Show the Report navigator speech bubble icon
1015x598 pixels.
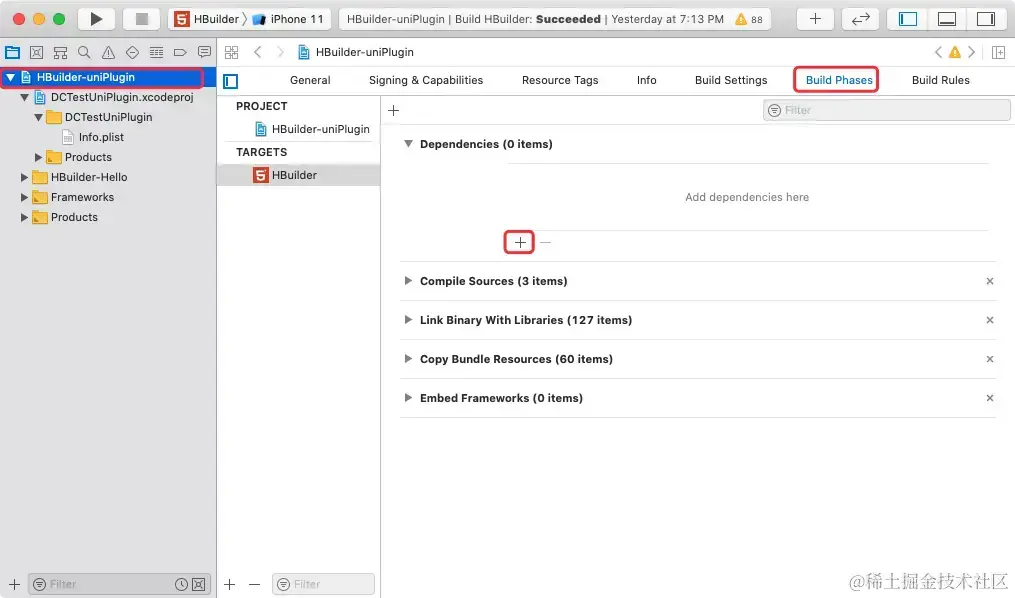tap(204, 52)
